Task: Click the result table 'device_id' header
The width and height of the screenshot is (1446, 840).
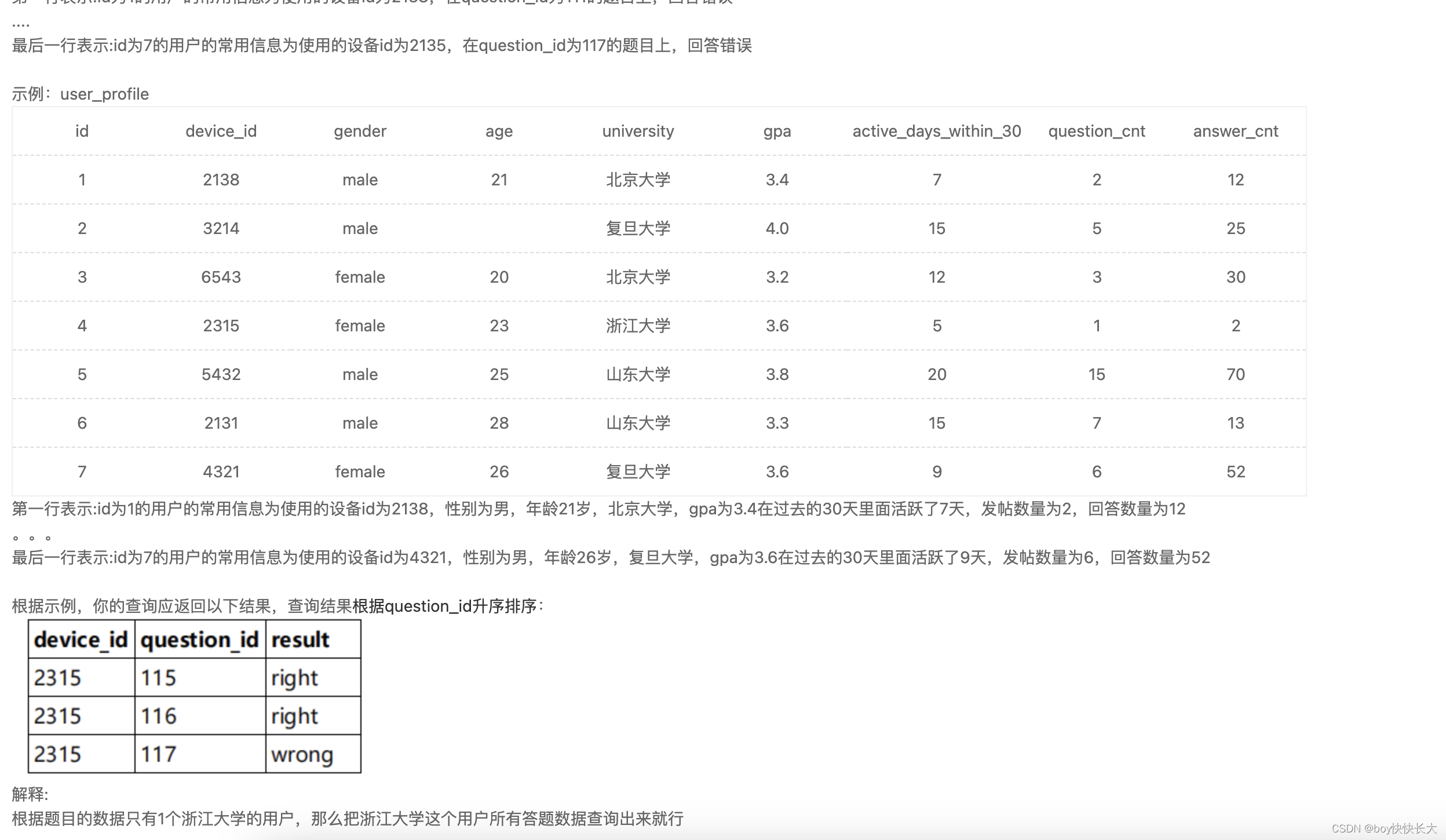Action: (x=81, y=640)
